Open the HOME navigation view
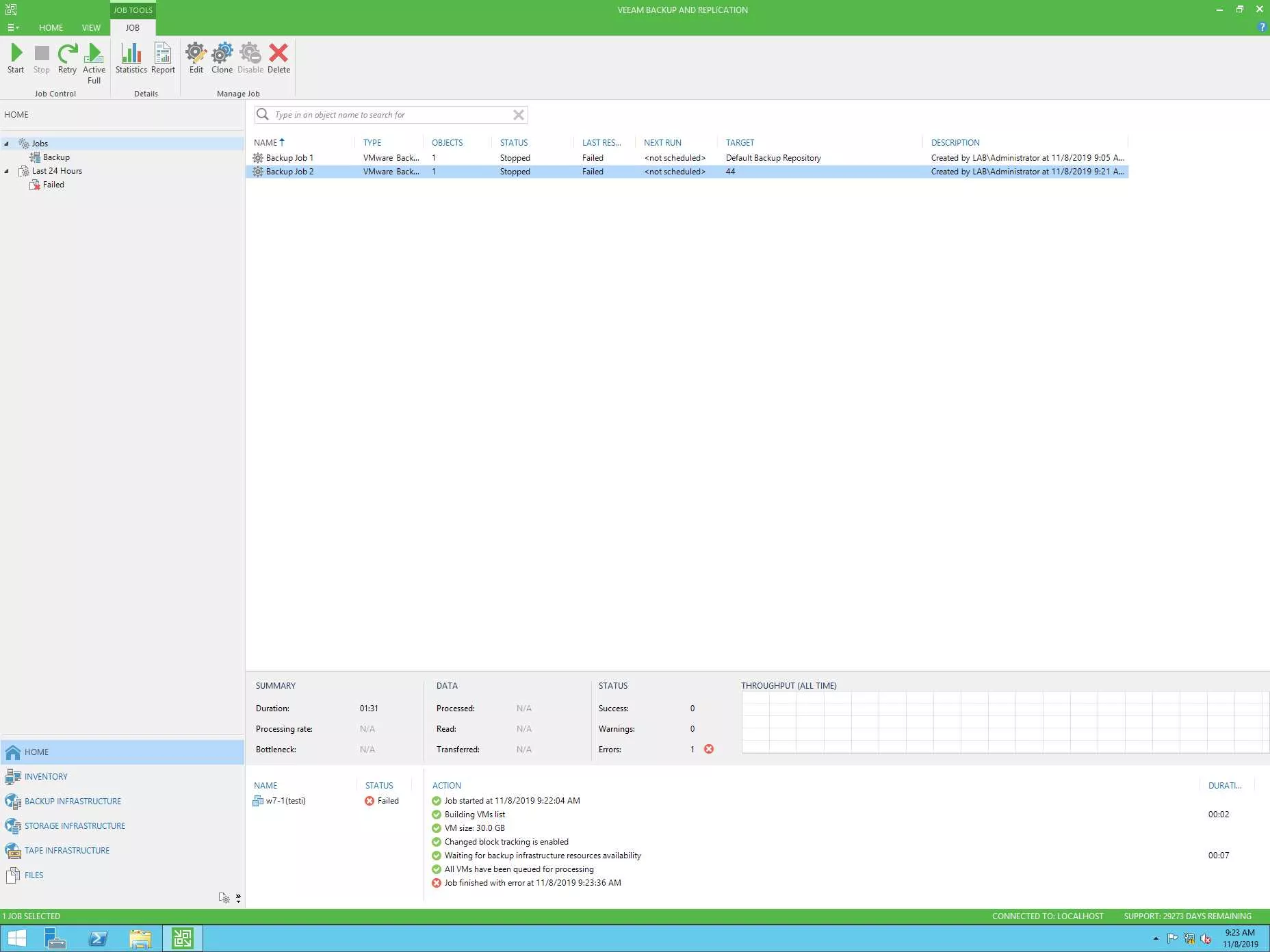This screenshot has height=952, width=1270. click(122, 752)
